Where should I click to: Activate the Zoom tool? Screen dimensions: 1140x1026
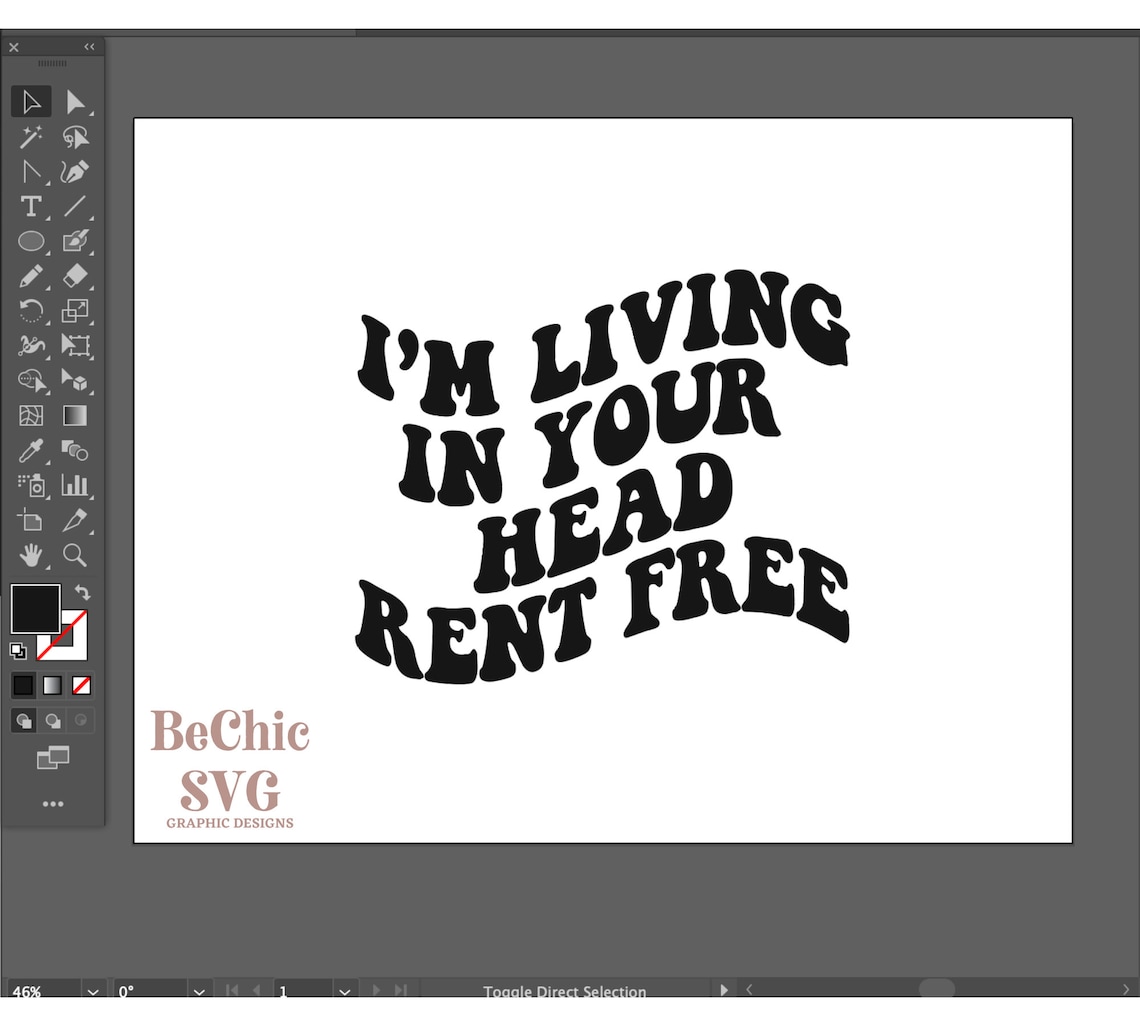[x=75, y=556]
